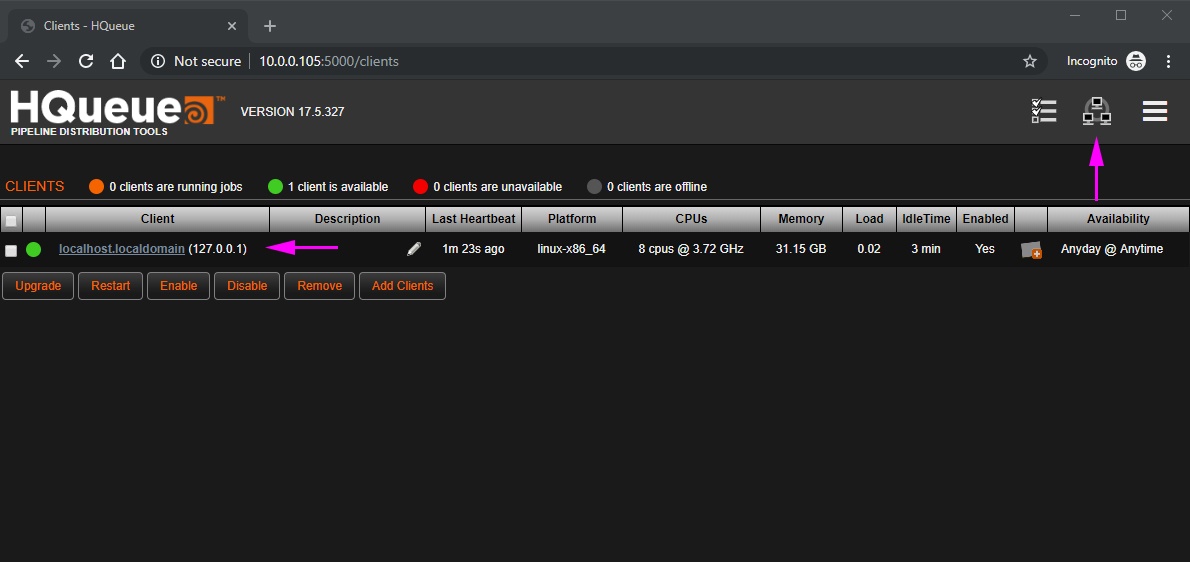Edit description with the pencil icon

(x=414, y=249)
